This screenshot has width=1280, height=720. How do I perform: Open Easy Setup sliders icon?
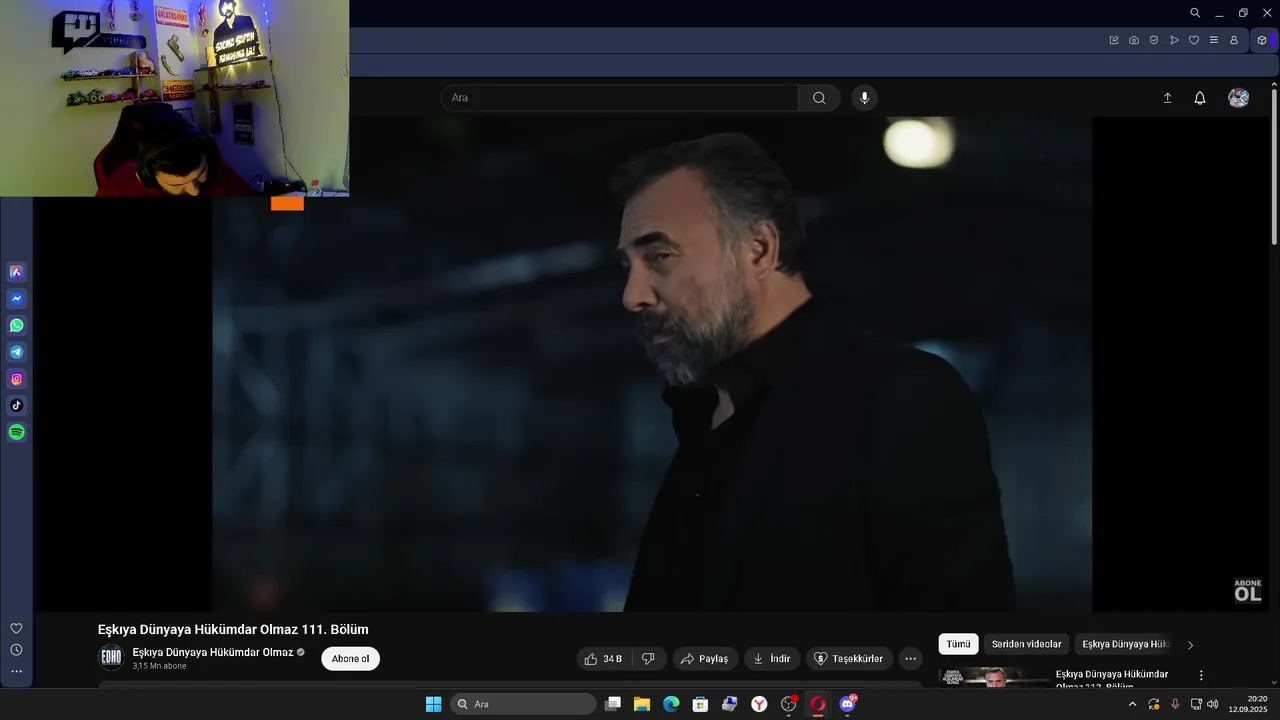pos(1214,40)
